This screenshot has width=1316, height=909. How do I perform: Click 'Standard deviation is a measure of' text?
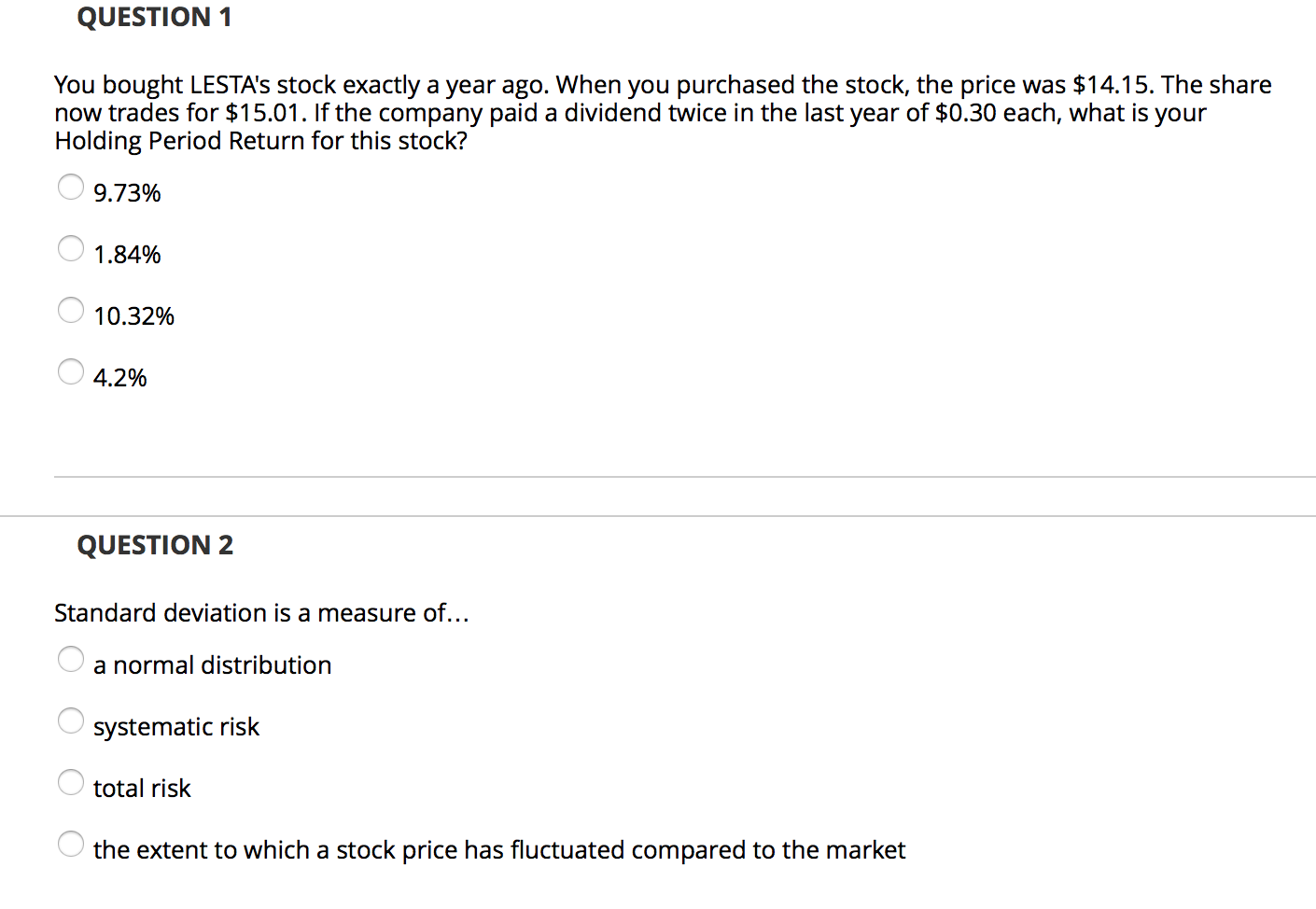pos(261,613)
